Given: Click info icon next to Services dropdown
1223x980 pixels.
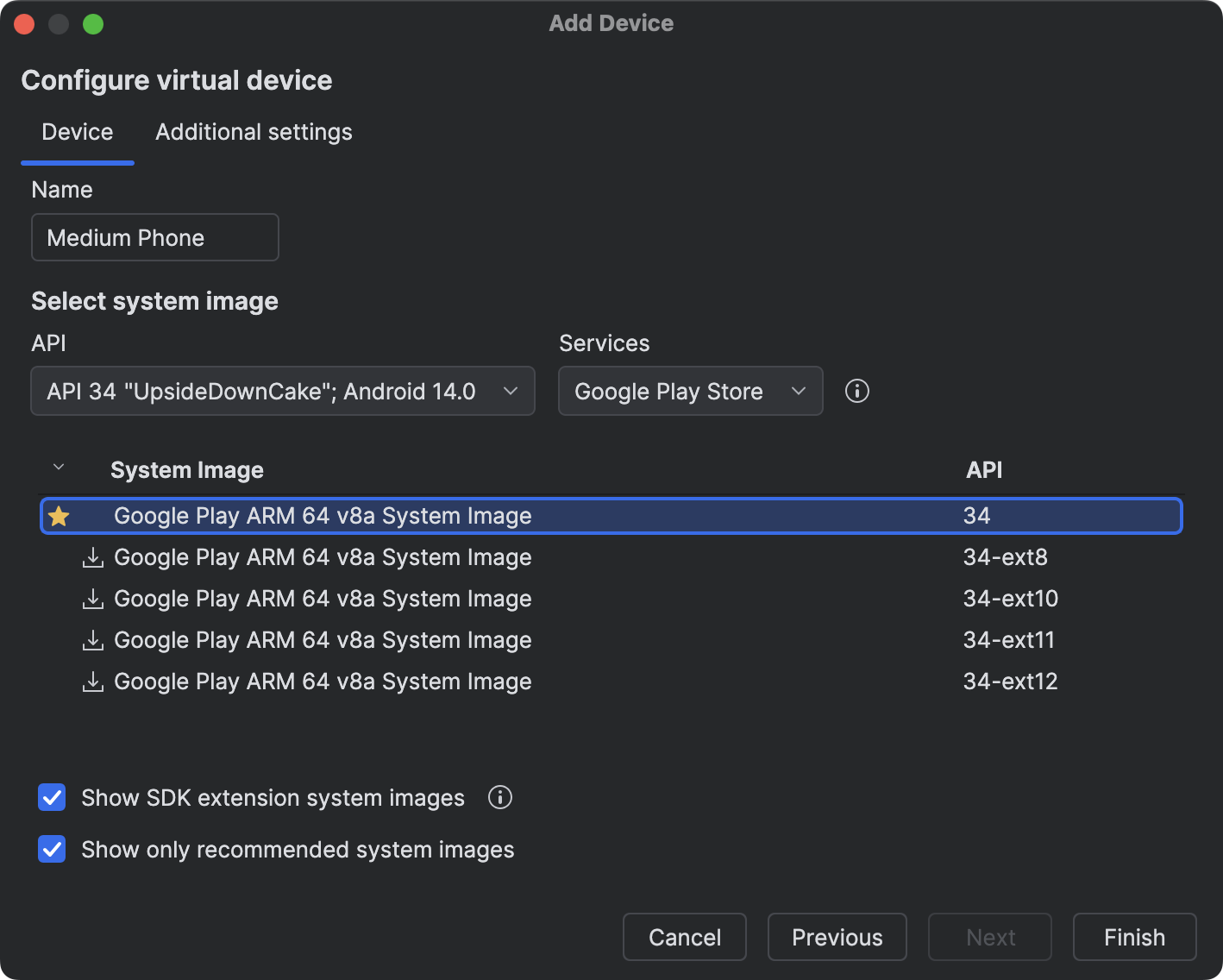Looking at the screenshot, I should point(856,392).
